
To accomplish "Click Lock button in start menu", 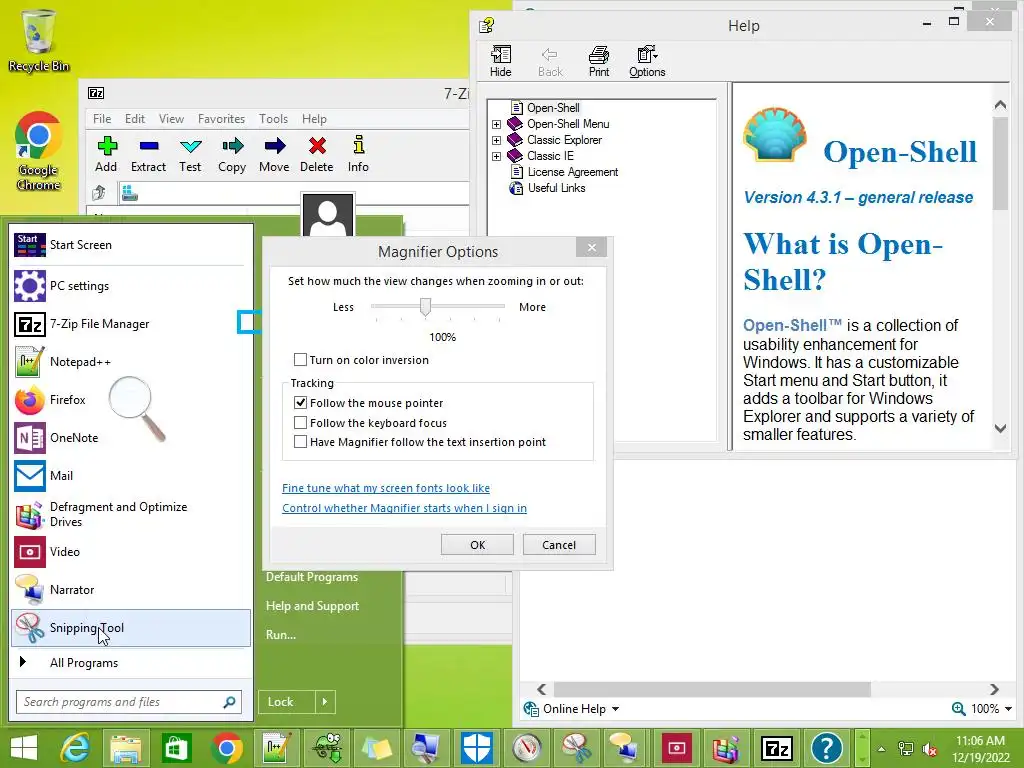I will (x=287, y=702).
